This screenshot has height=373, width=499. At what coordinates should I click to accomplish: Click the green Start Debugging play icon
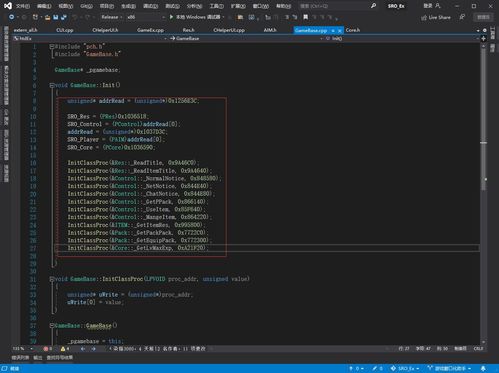click(x=171, y=17)
